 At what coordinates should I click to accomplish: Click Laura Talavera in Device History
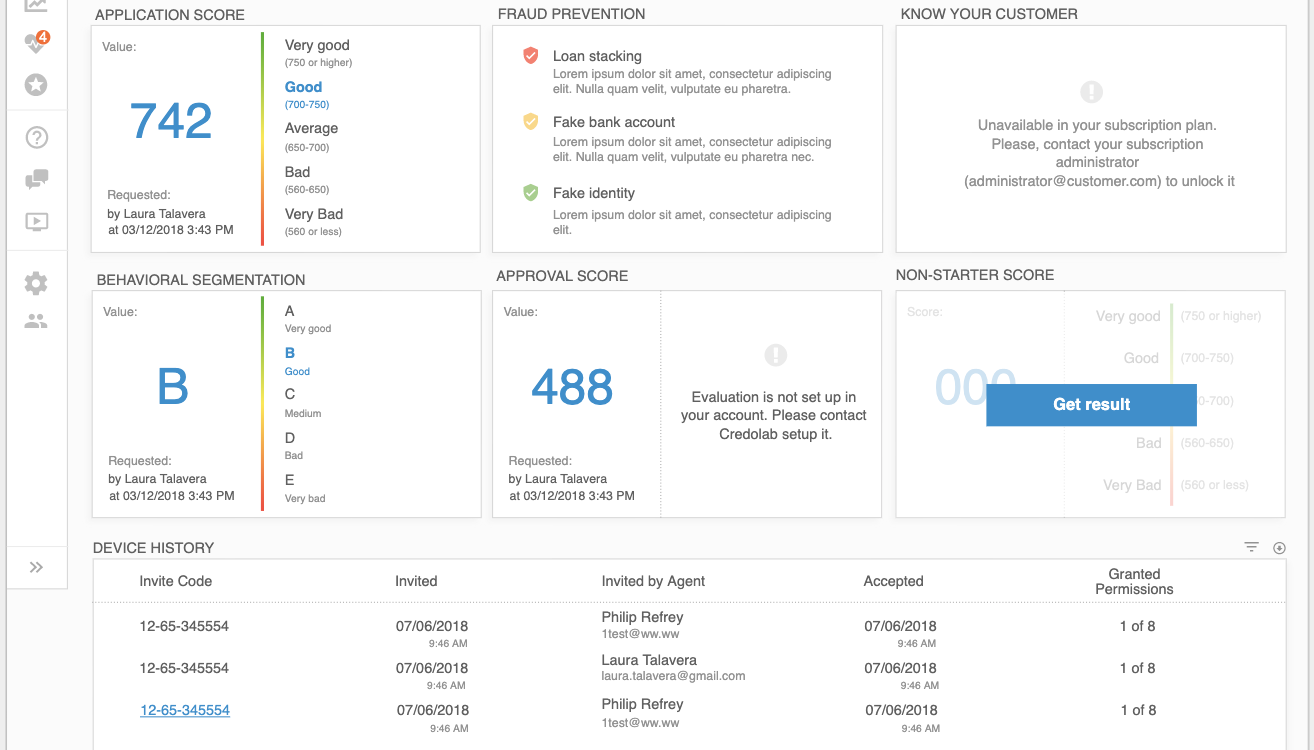649,660
